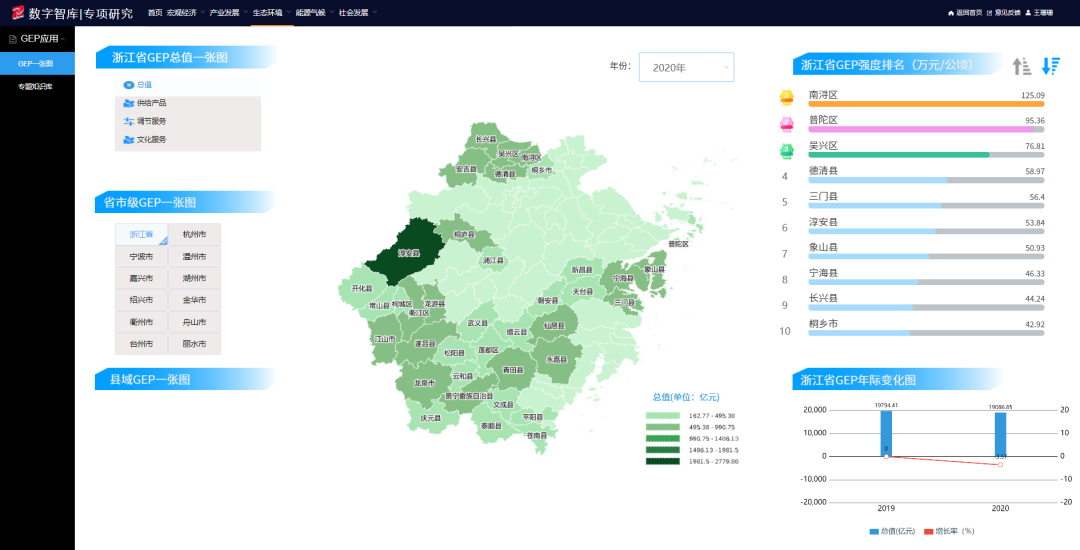
Task: Click the 衢州市 region button
Action: click(x=141, y=322)
